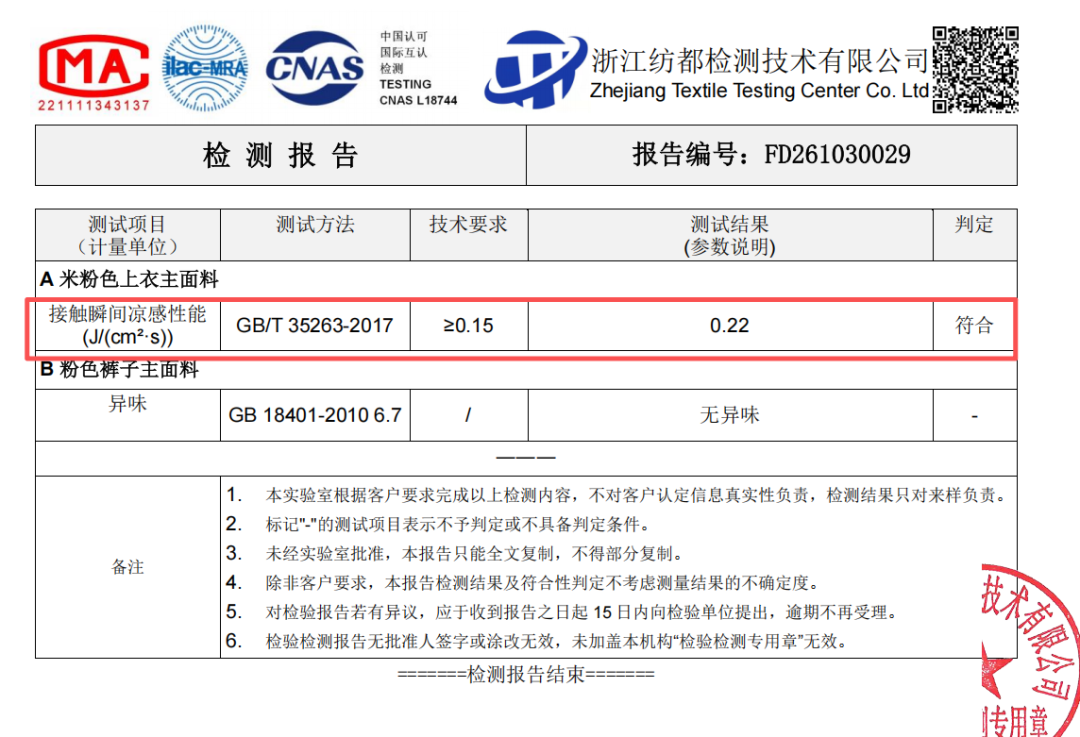Viewport: 1080px width, 737px height.
Task: Click remark 2 starting with "标记"
Action: (x=438, y=525)
